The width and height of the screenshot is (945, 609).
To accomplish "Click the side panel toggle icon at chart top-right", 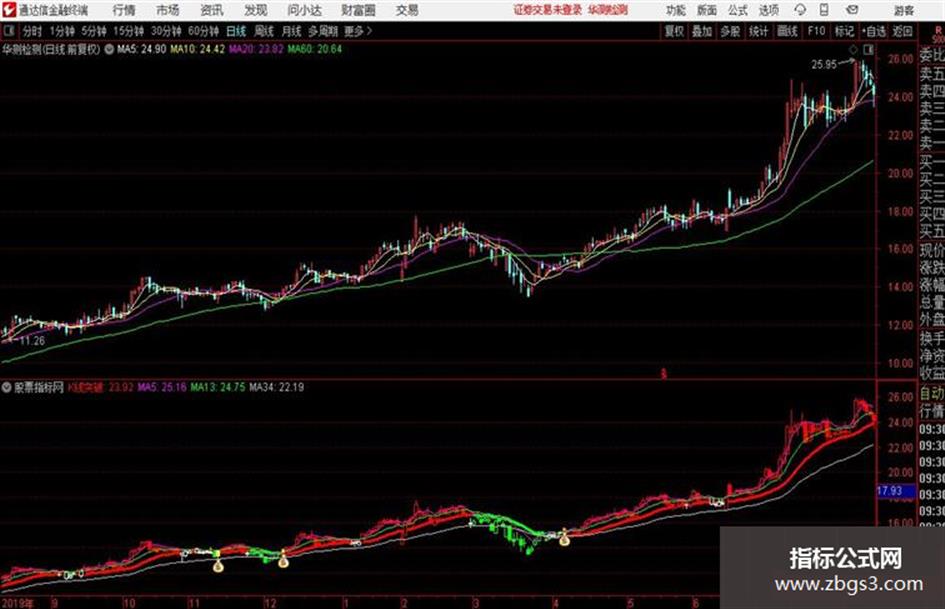I will point(868,49).
